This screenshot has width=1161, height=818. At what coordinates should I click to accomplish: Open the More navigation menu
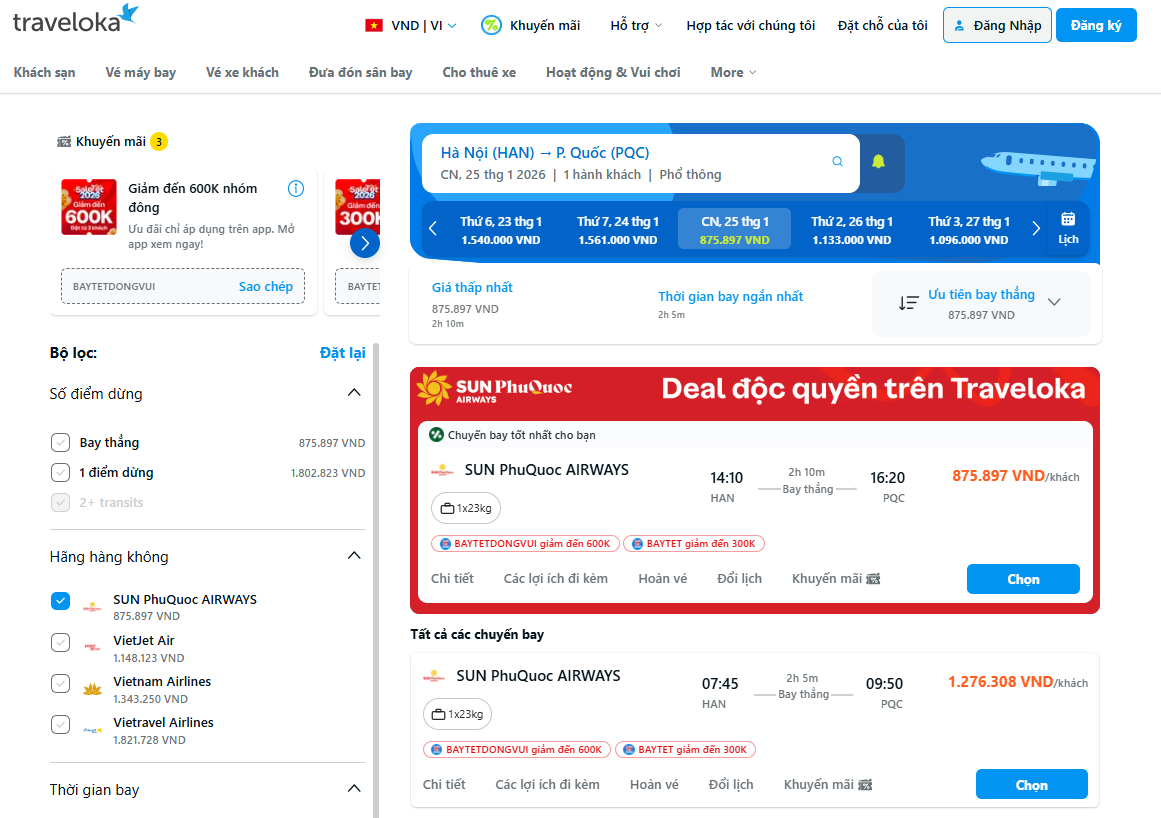[732, 72]
